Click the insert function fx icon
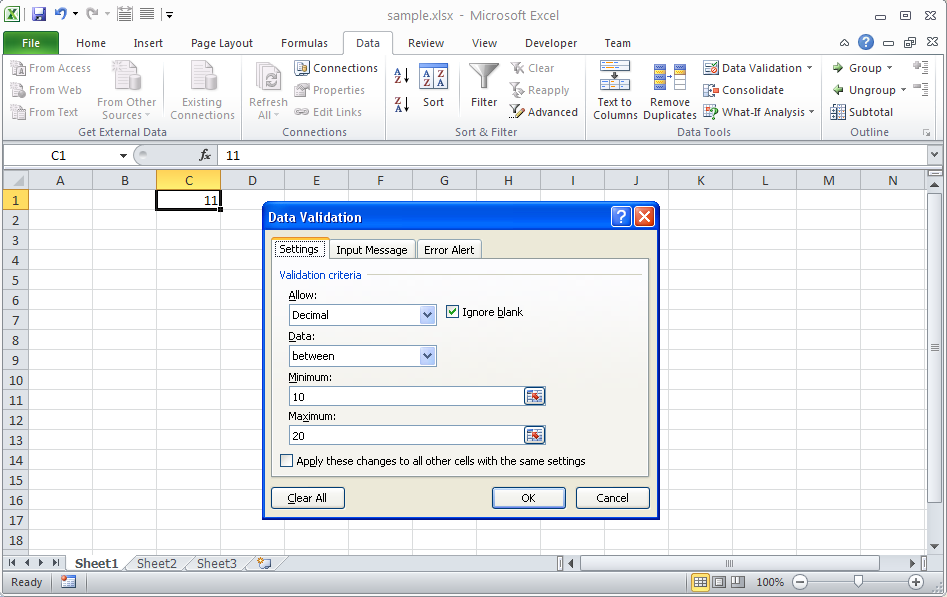 click(x=205, y=155)
